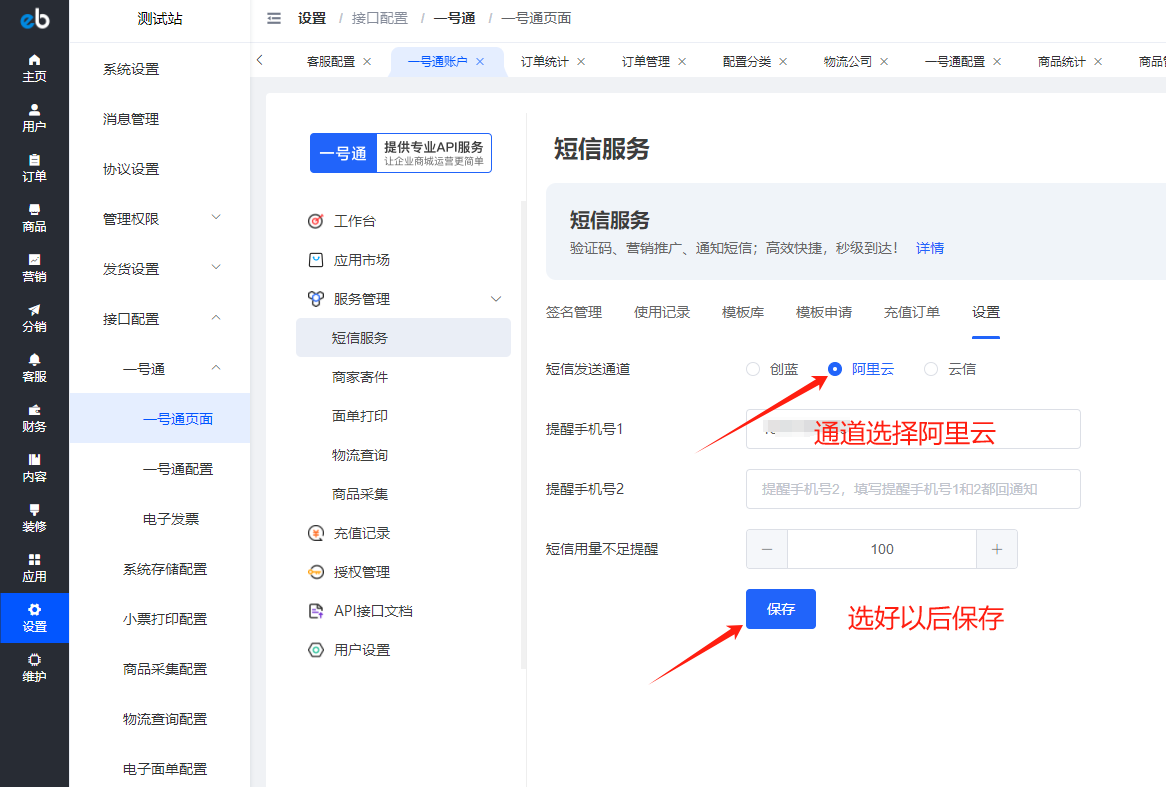Viewport: 1166px width, 787px height.
Task: Switch to the 签名管理 tab
Action: click(x=574, y=312)
